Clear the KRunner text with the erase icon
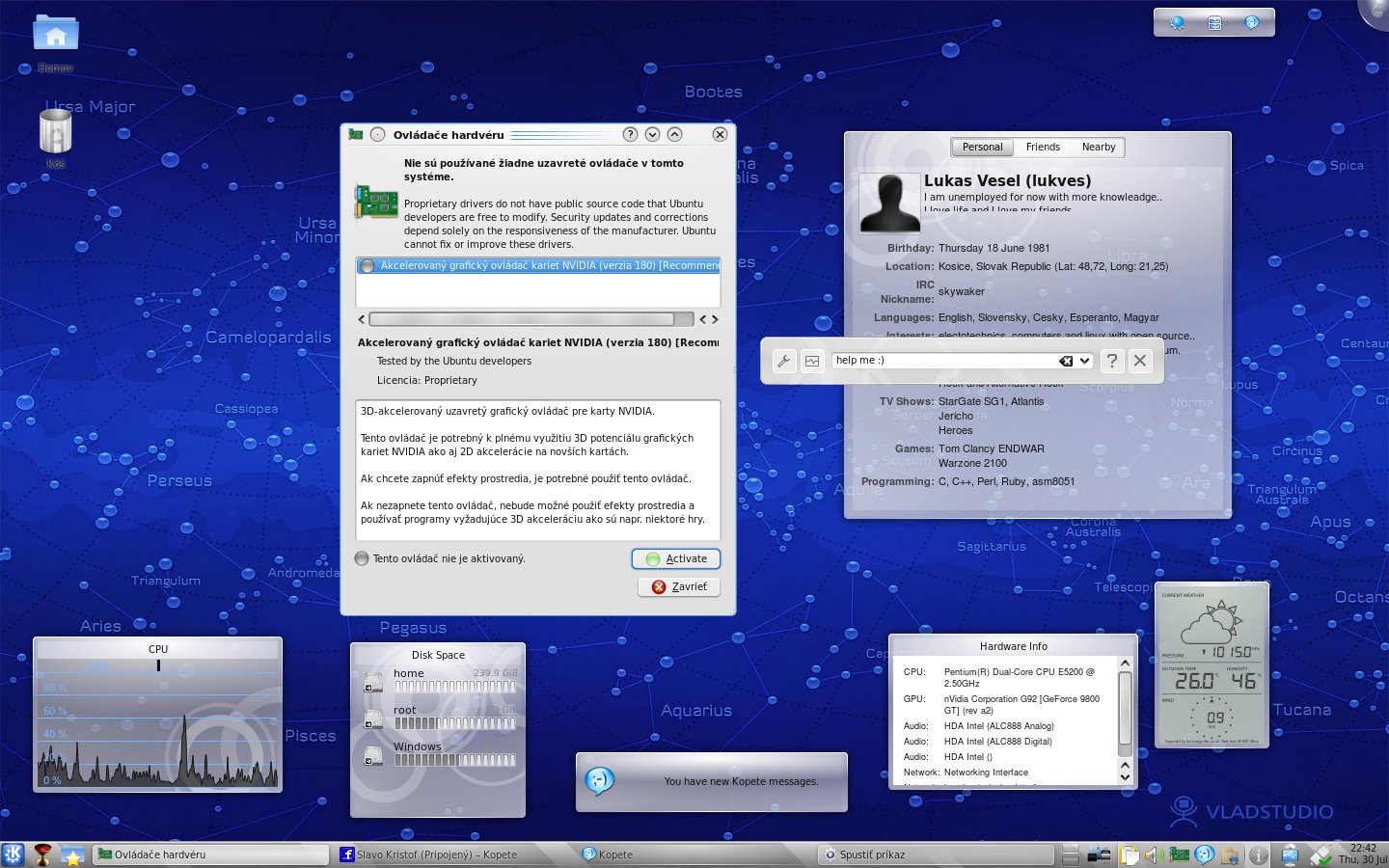 1065,361
